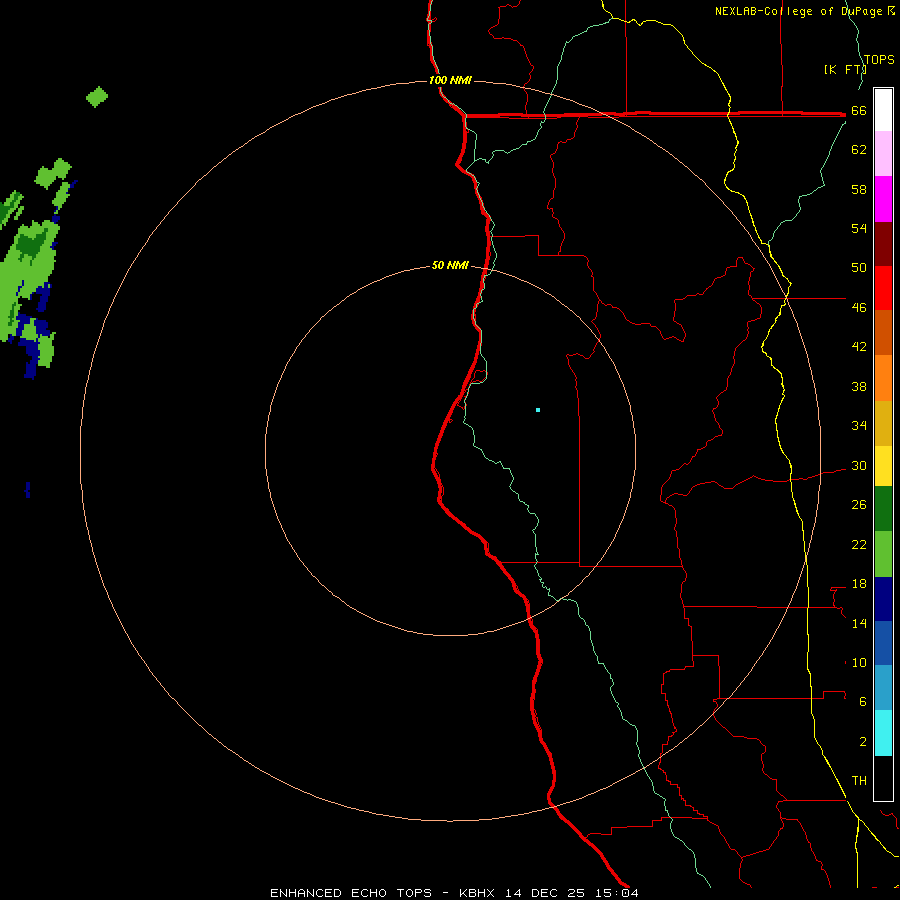Click the 'TOPS' legend title

coord(879,59)
